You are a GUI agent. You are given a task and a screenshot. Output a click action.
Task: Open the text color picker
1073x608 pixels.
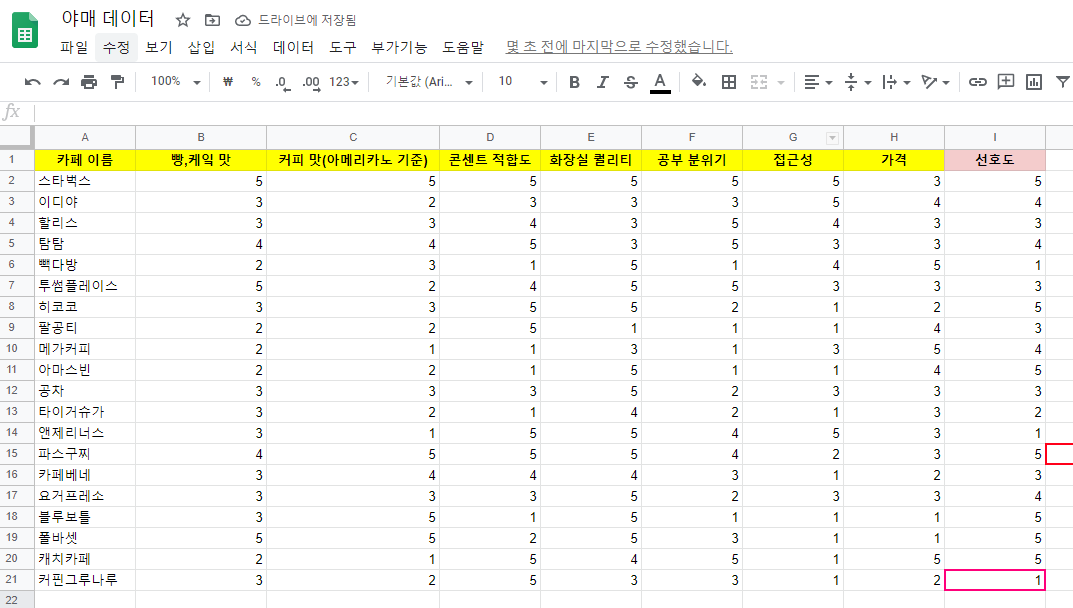pyautogui.click(x=660, y=83)
